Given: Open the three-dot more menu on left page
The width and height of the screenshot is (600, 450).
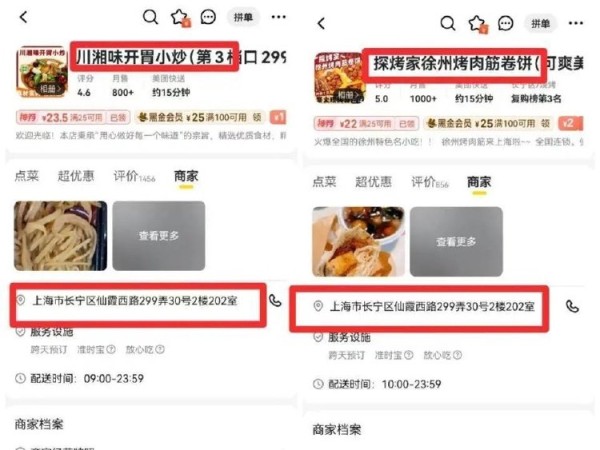Looking at the screenshot, I should pos(279,17).
